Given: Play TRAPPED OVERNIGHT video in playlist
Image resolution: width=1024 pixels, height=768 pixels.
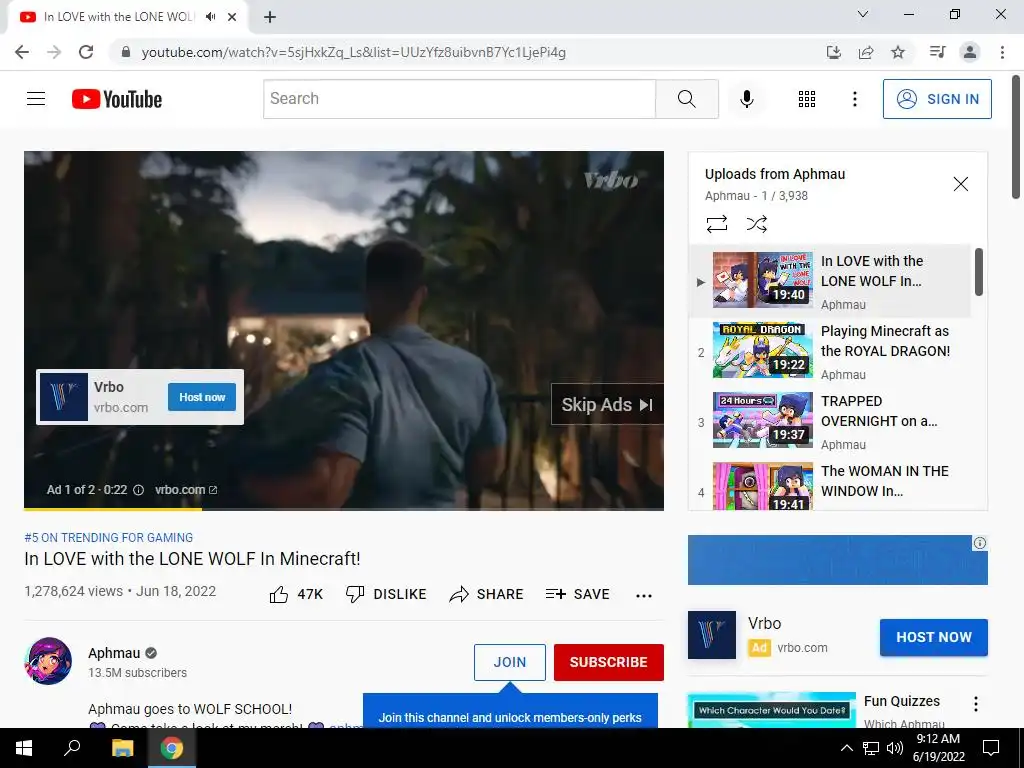Looking at the screenshot, I should click(x=829, y=421).
